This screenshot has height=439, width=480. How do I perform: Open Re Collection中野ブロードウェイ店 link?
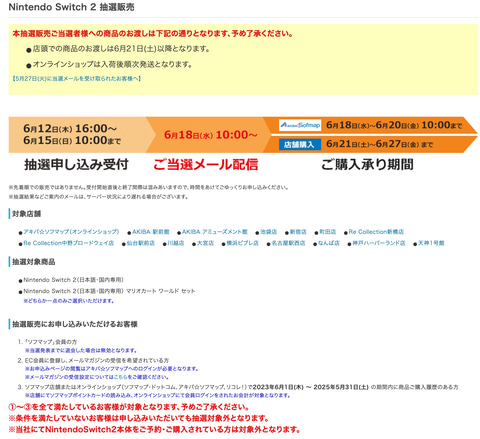coord(69,243)
